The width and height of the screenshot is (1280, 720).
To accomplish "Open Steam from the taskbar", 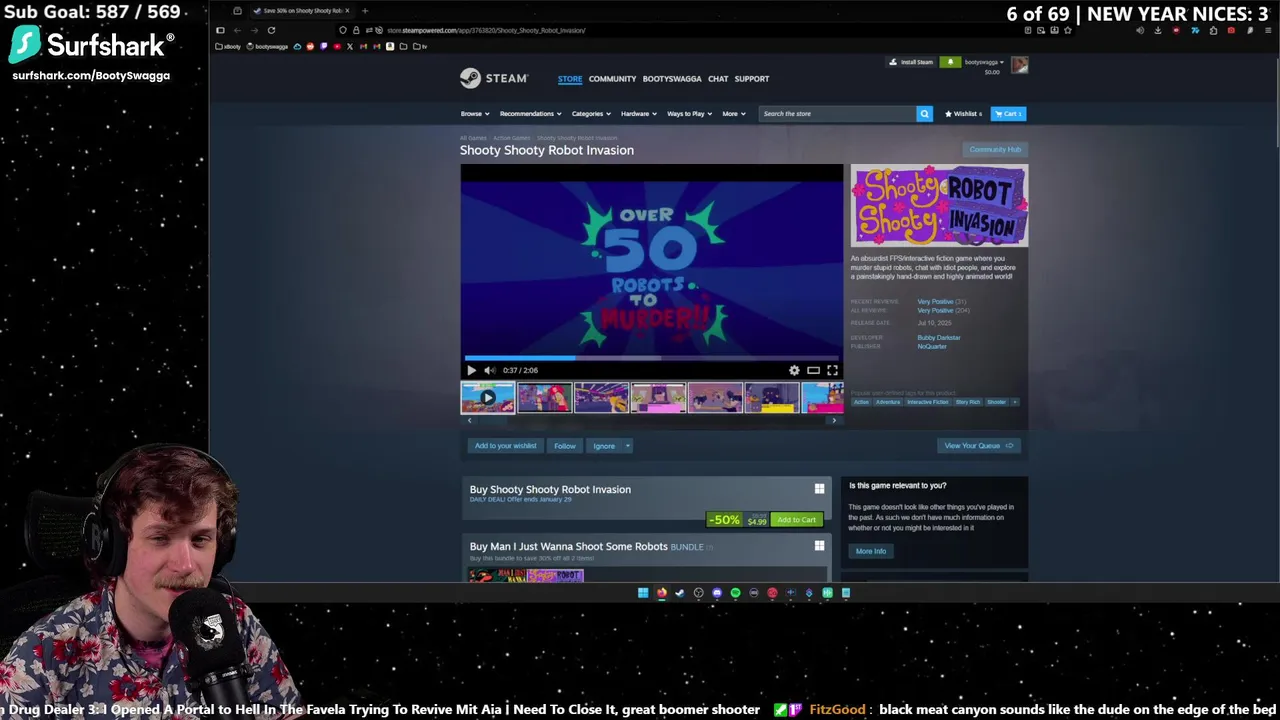I will [x=680, y=593].
